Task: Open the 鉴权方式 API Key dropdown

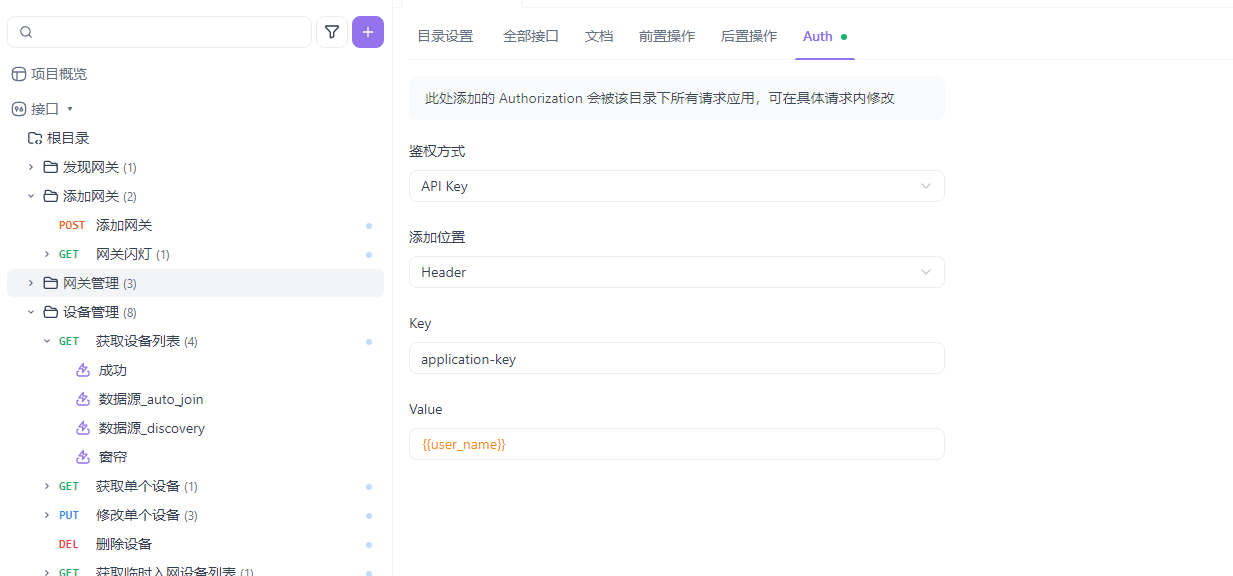Action: (x=676, y=186)
